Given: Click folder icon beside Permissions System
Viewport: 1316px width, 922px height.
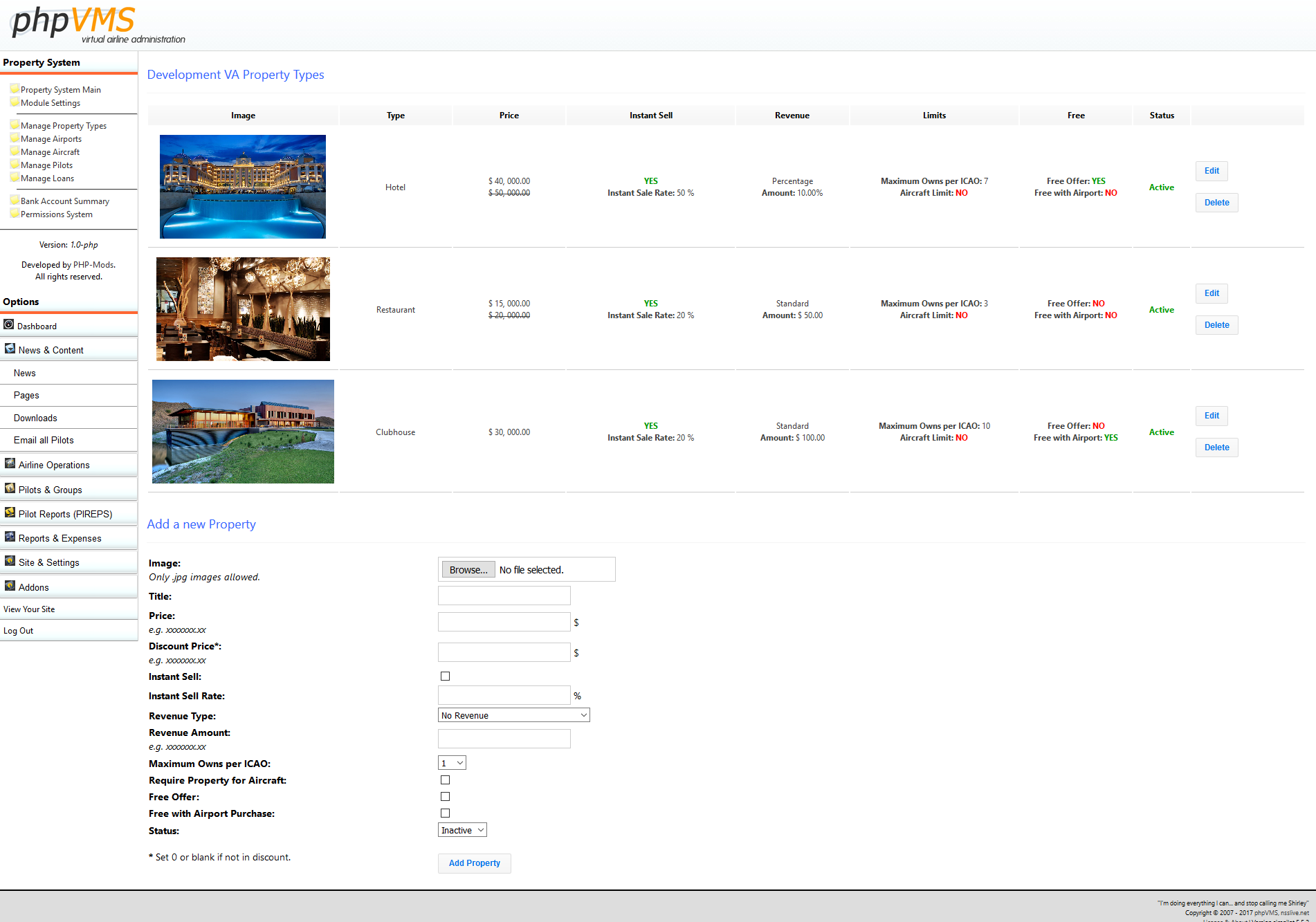Looking at the screenshot, I should pos(15,213).
